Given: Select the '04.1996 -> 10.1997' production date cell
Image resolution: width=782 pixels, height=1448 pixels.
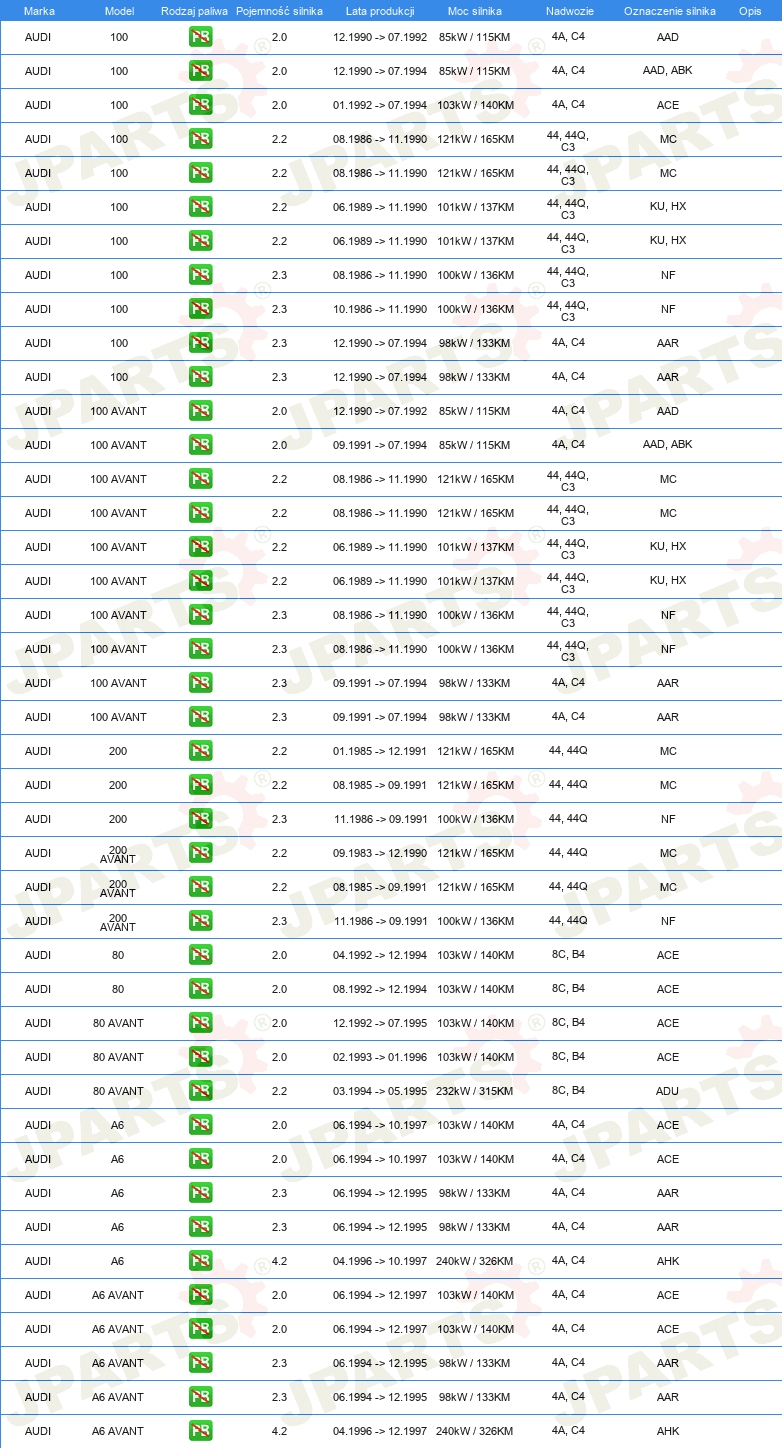Looking at the screenshot, I should tap(380, 1261).
